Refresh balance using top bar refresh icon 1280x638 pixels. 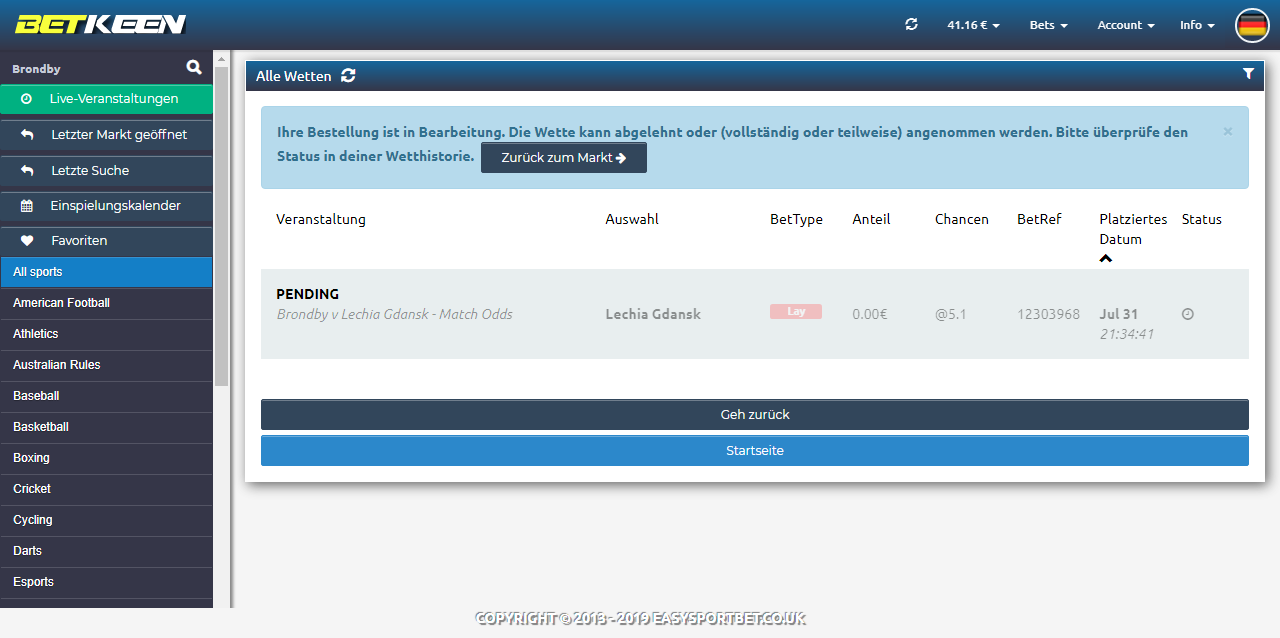pos(911,24)
